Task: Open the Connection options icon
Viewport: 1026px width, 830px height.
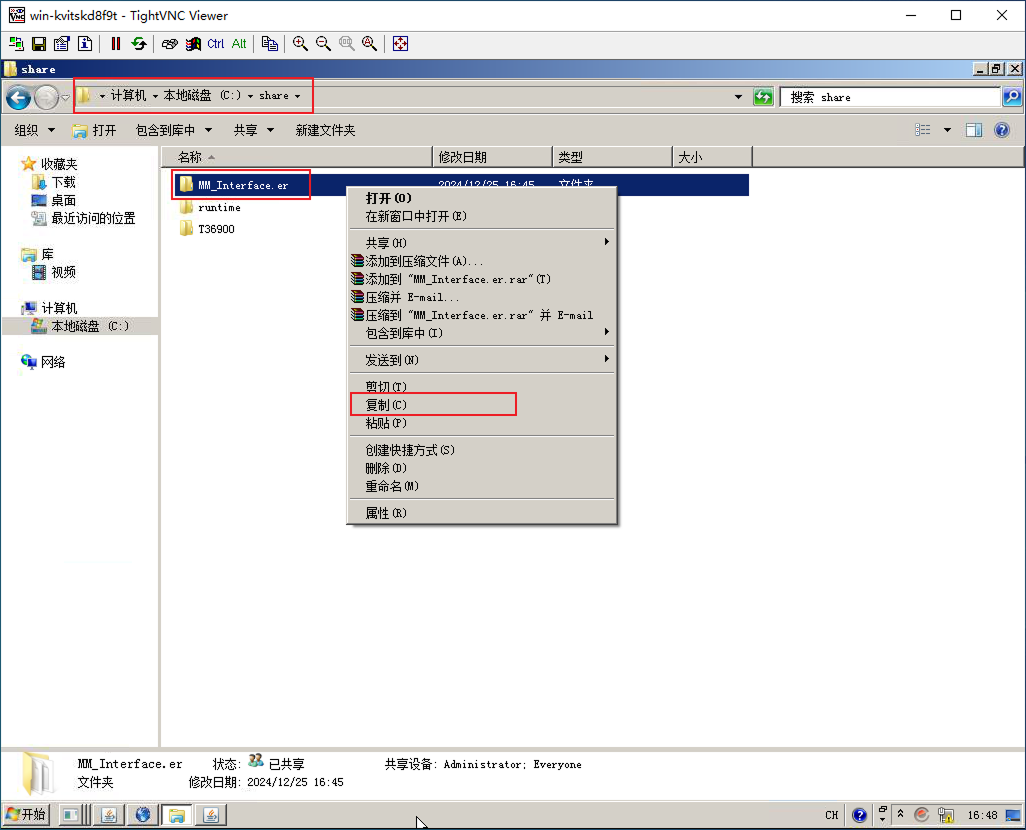Action: [62, 44]
